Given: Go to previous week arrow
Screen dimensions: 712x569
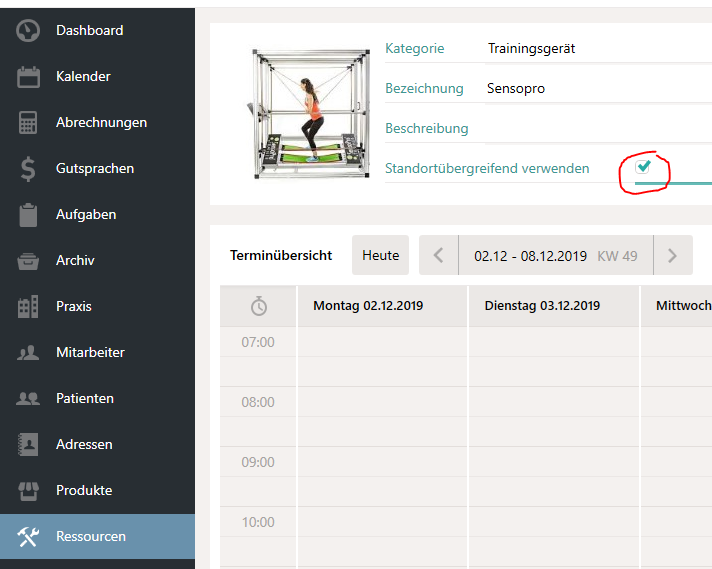Looking at the screenshot, I should [439, 255].
